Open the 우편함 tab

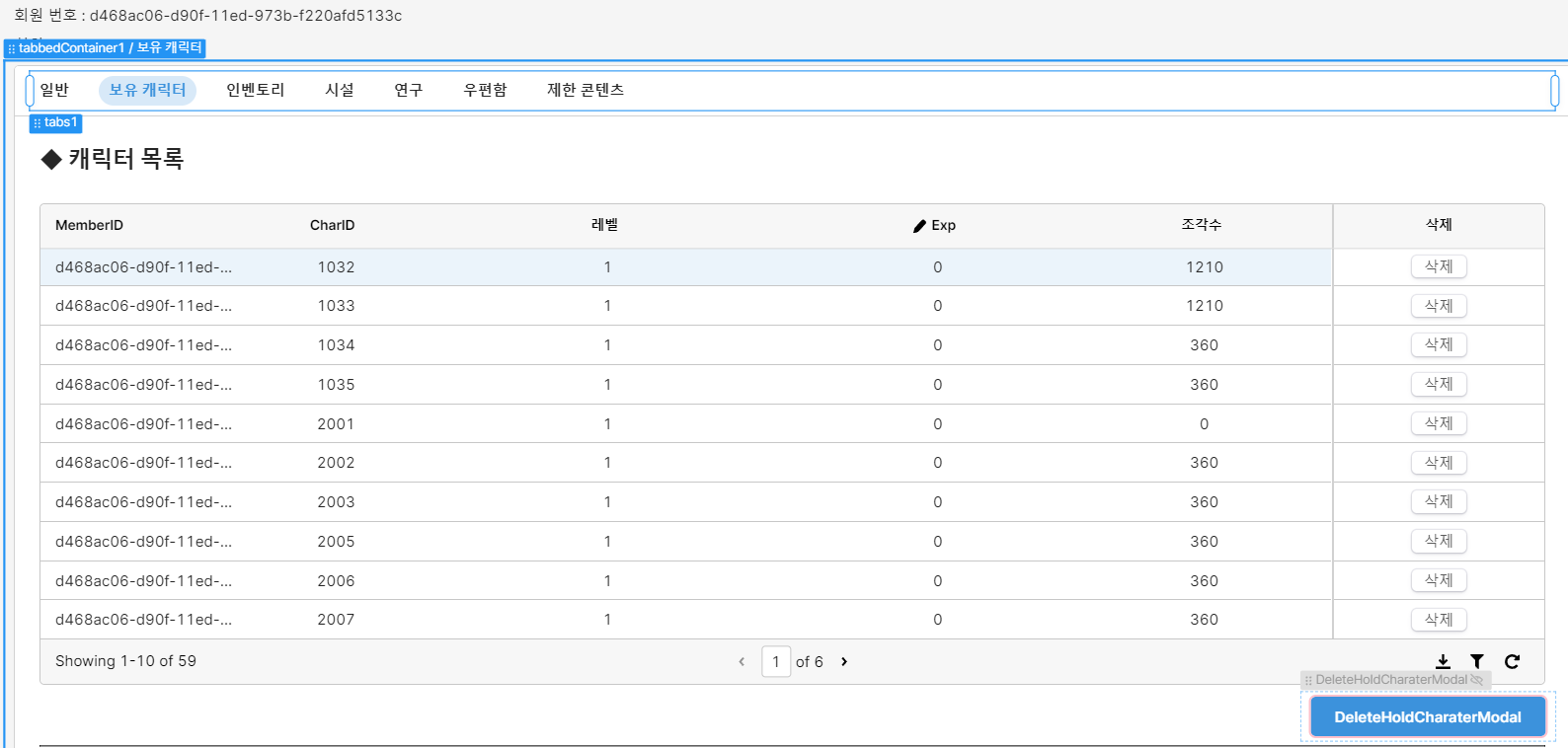(x=486, y=90)
